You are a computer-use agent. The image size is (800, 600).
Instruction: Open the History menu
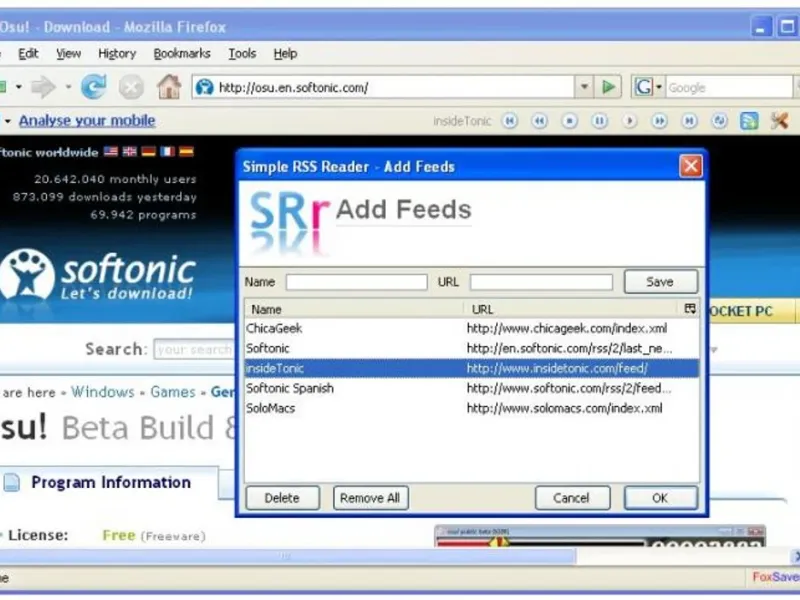tap(117, 54)
